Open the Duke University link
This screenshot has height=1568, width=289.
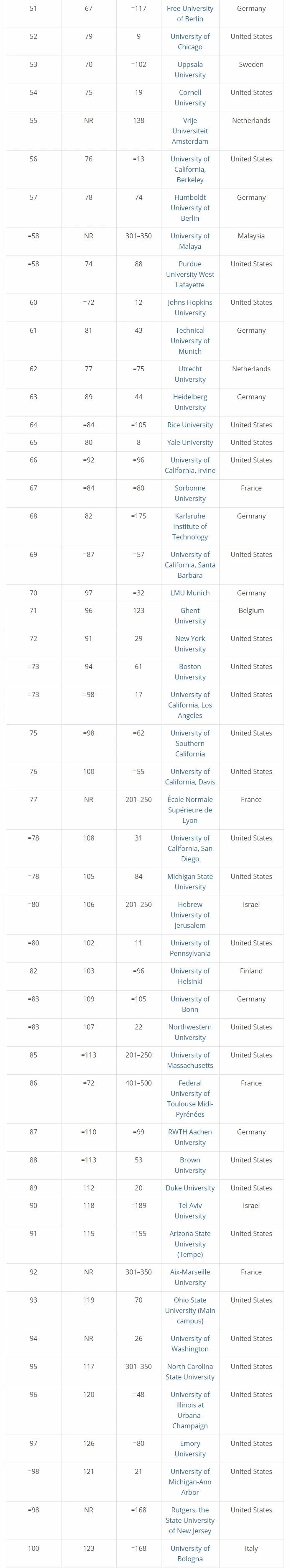click(x=190, y=1187)
